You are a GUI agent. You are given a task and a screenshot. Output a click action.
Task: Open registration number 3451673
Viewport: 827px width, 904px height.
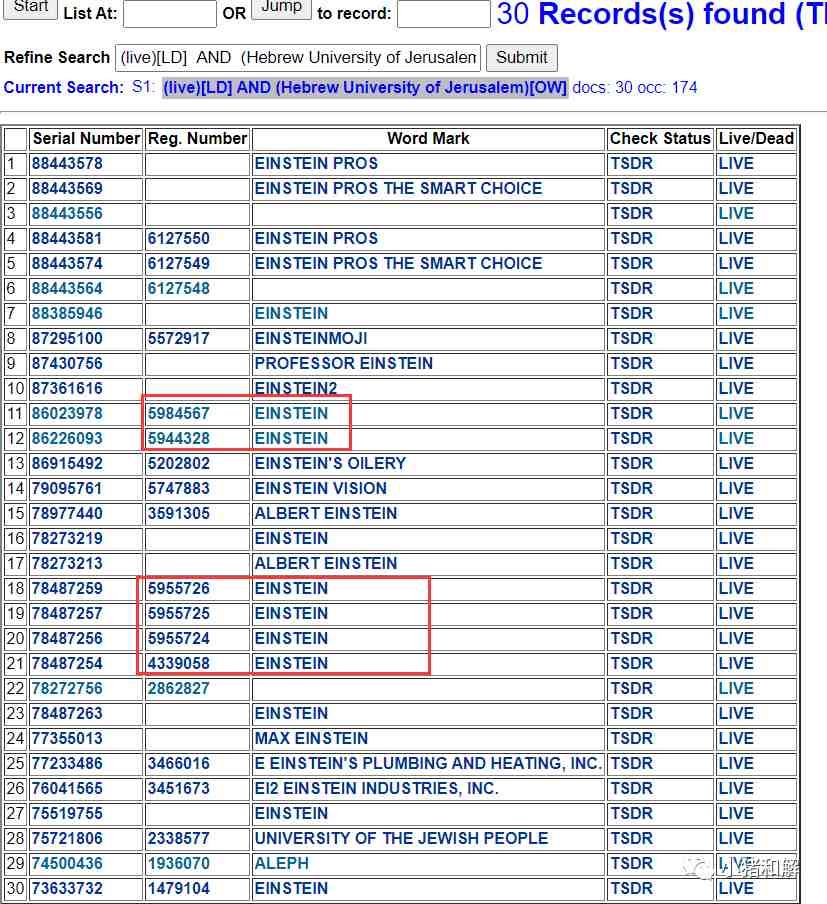pyautogui.click(x=179, y=788)
